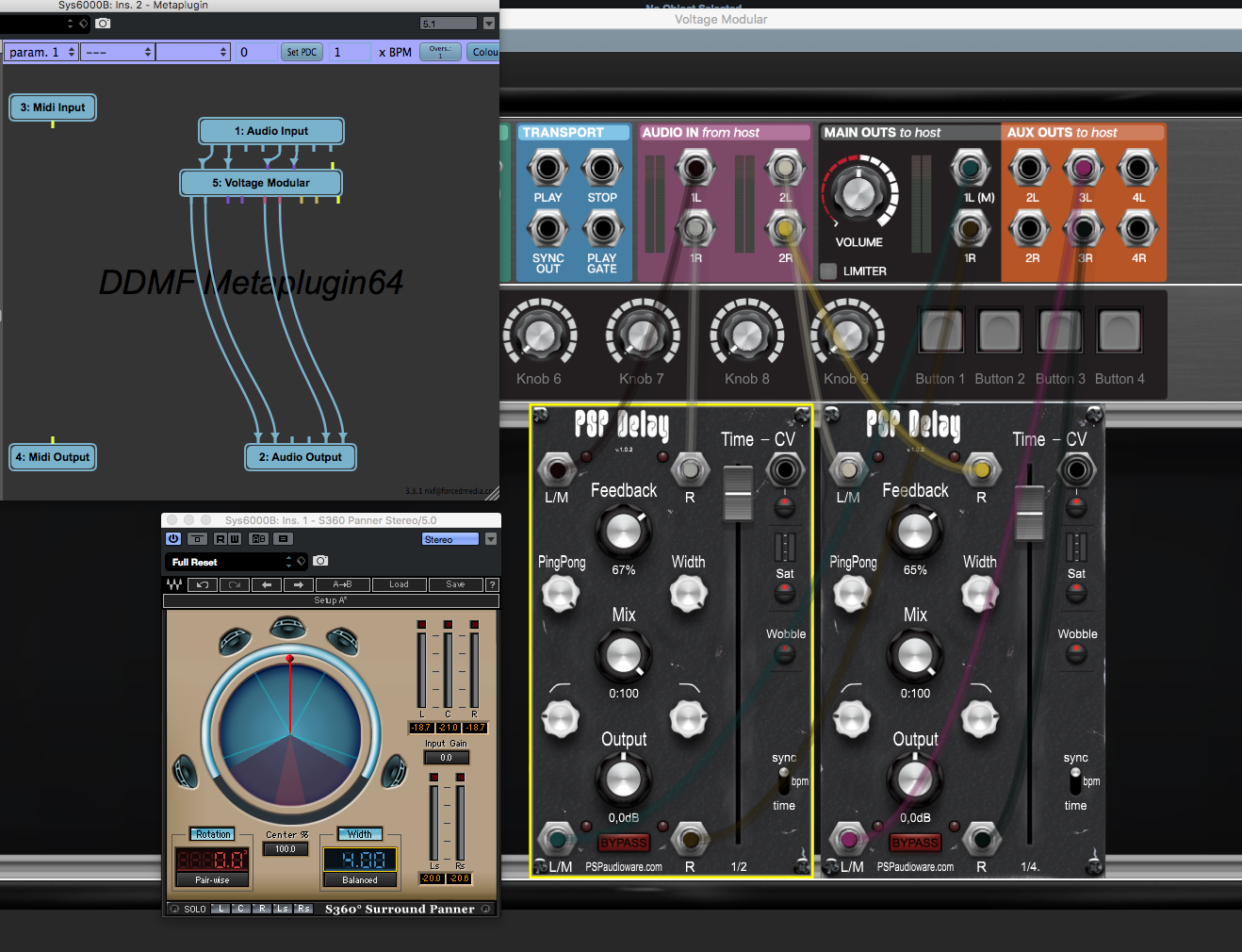The width and height of the screenshot is (1242, 952).
Task: Click the Feedback knob on left PSP Delay
Action: 623,531
